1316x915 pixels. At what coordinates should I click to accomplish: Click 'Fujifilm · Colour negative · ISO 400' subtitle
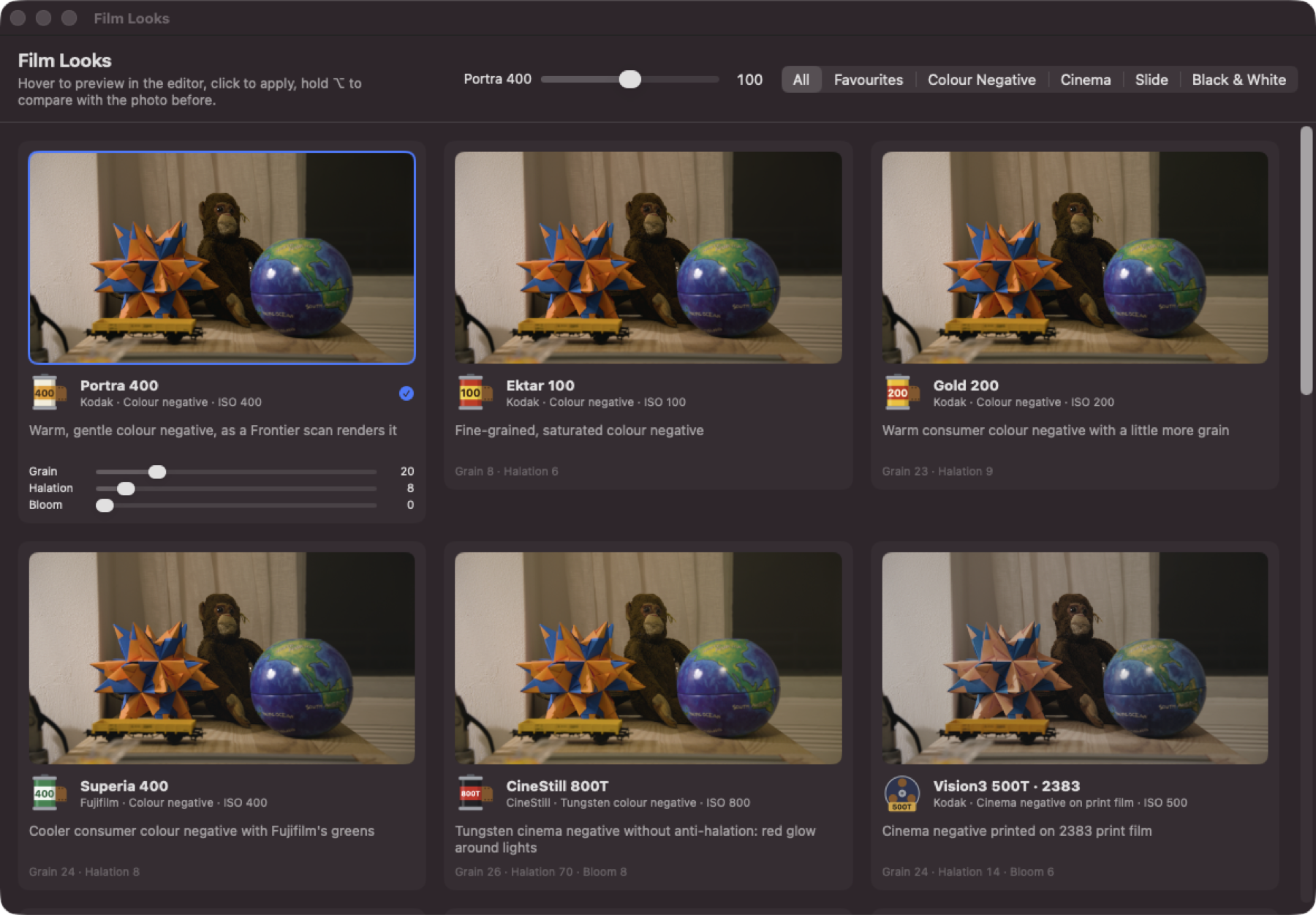pos(173,803)
